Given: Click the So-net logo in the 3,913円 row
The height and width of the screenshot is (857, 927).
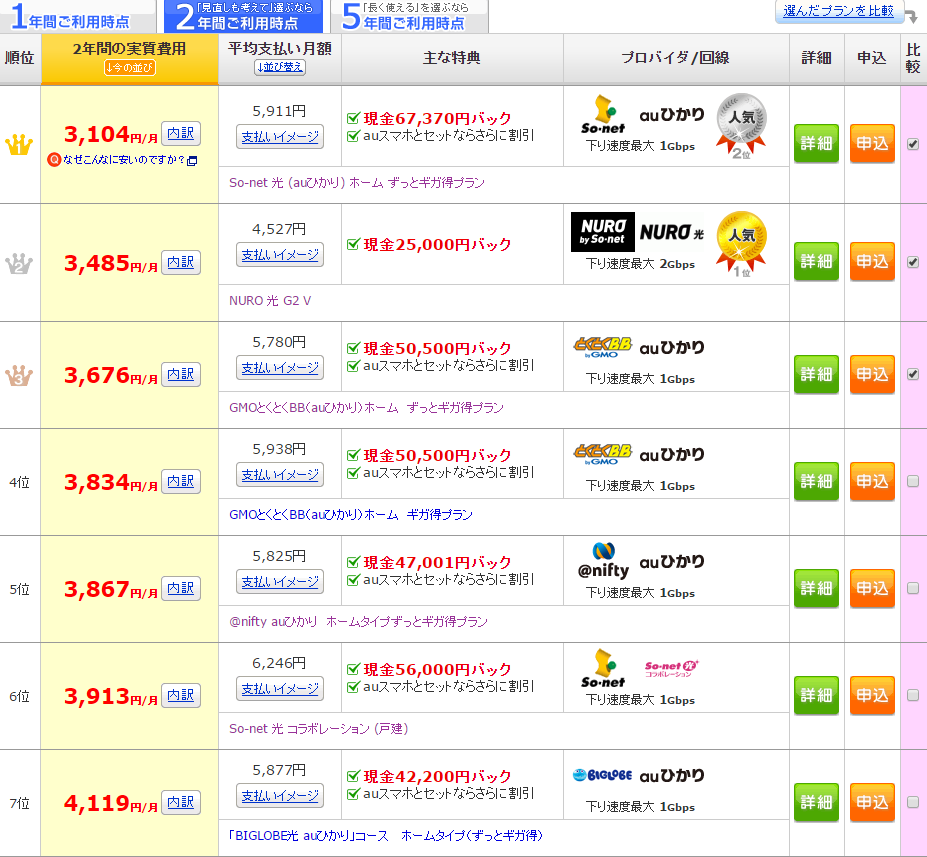Looking at the screenshot, I should [x=603, y=668].
